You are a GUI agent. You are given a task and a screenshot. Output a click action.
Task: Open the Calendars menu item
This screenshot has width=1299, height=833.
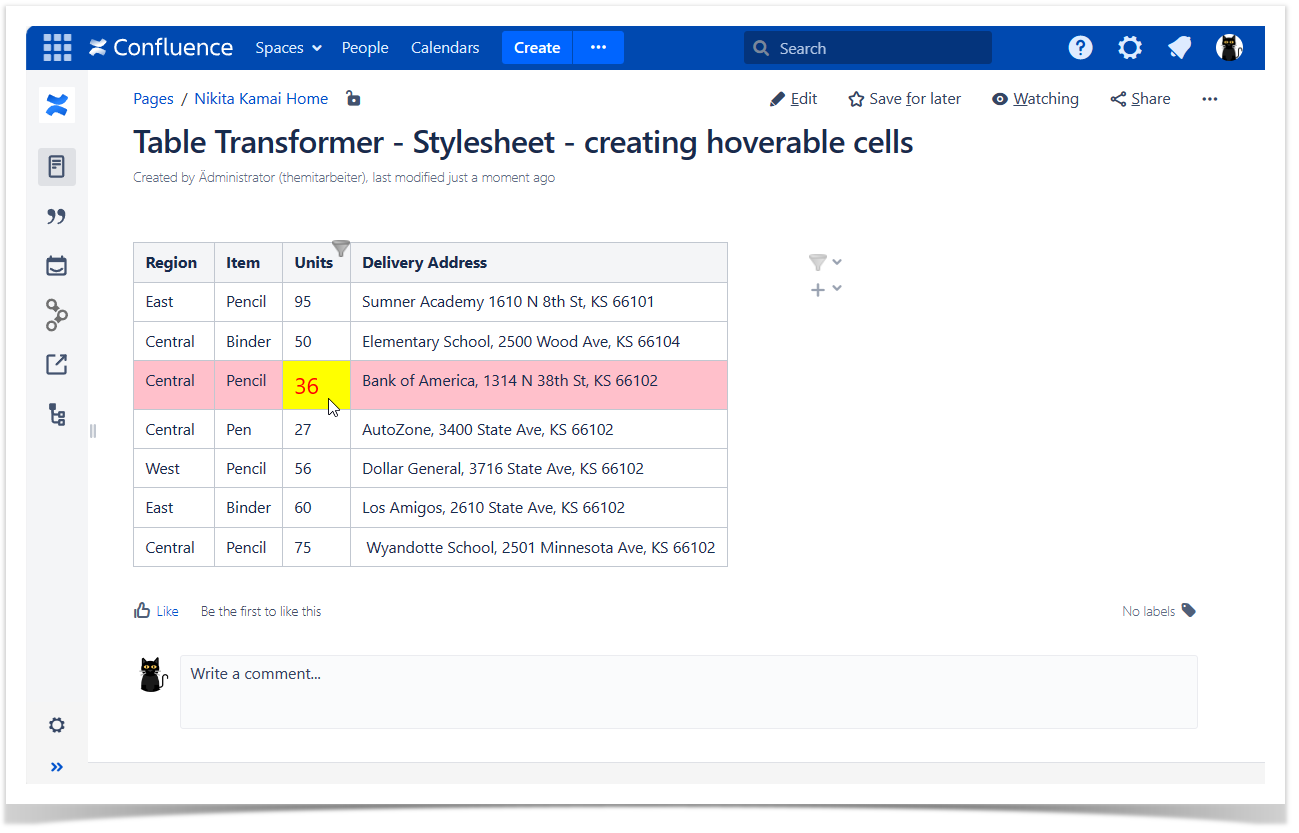pos(445,48)
